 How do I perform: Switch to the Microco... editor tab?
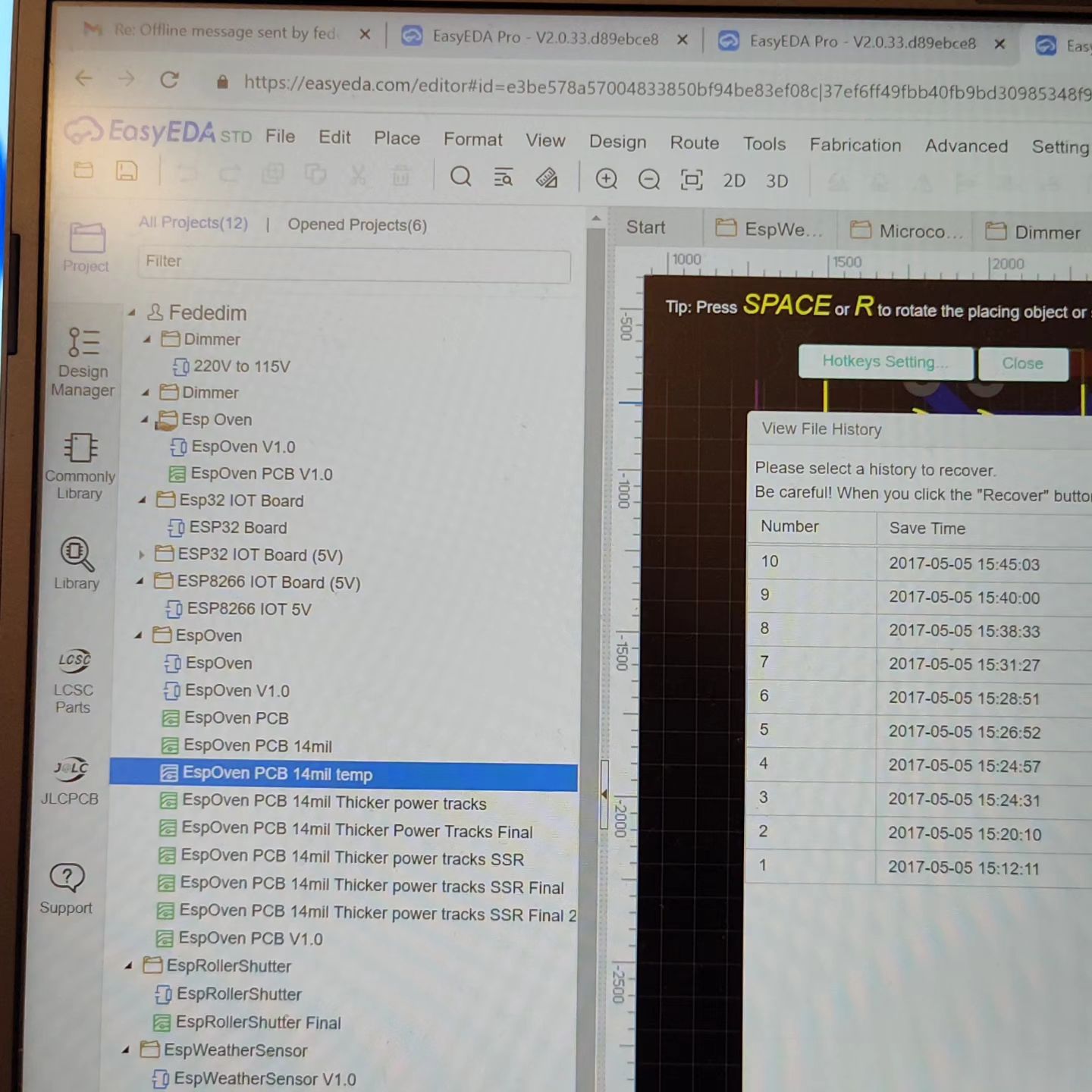pos(906,231)
